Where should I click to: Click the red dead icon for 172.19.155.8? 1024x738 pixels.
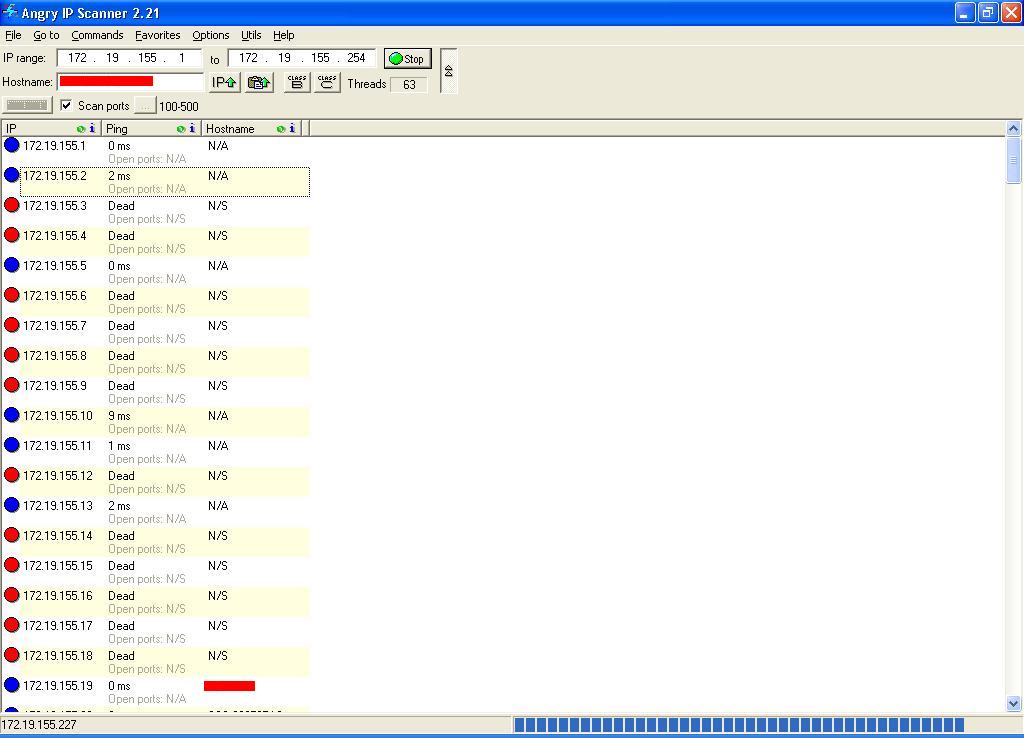(12, 355)
